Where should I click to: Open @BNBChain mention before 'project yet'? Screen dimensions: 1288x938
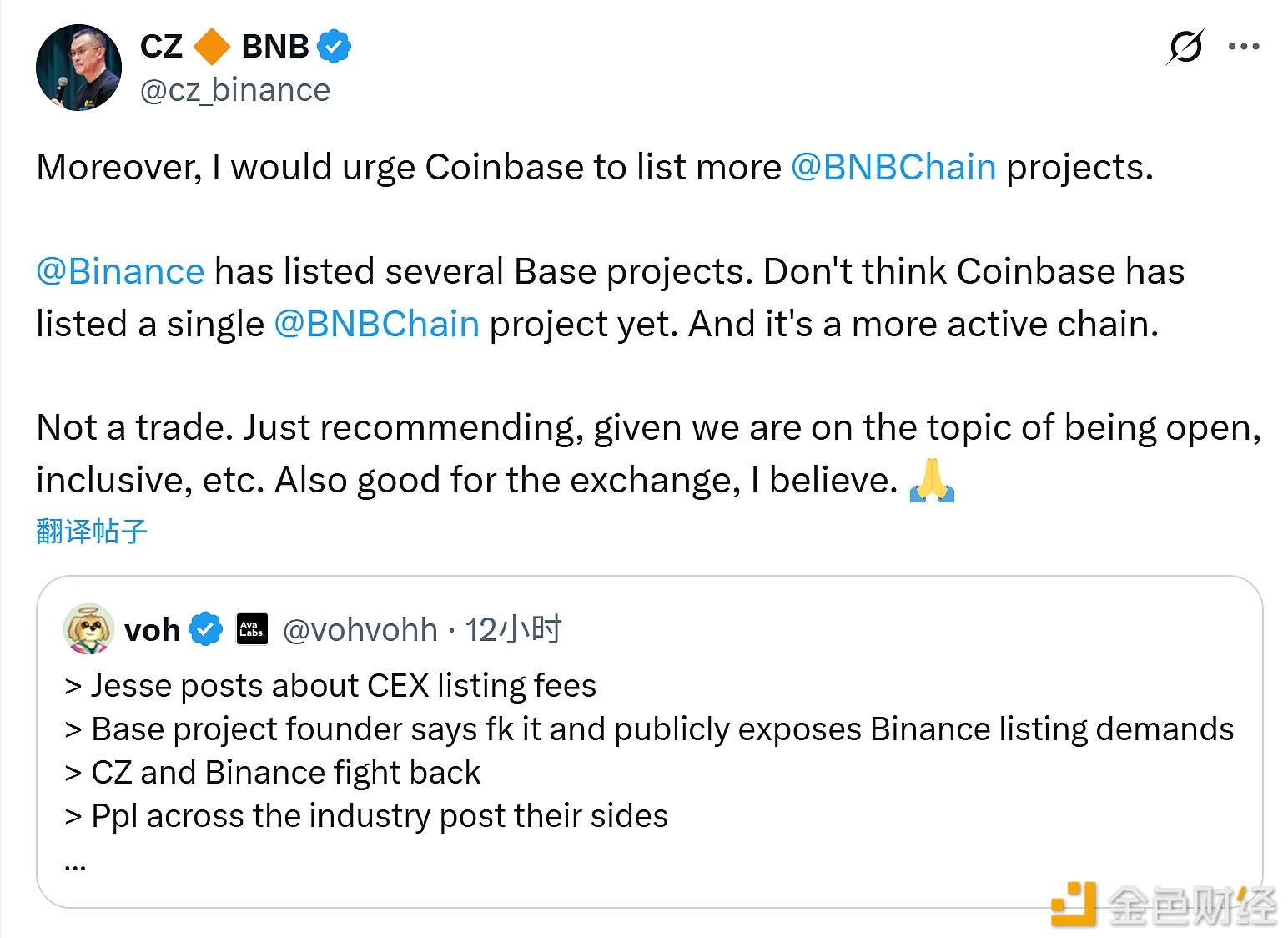tap(376, 324)
